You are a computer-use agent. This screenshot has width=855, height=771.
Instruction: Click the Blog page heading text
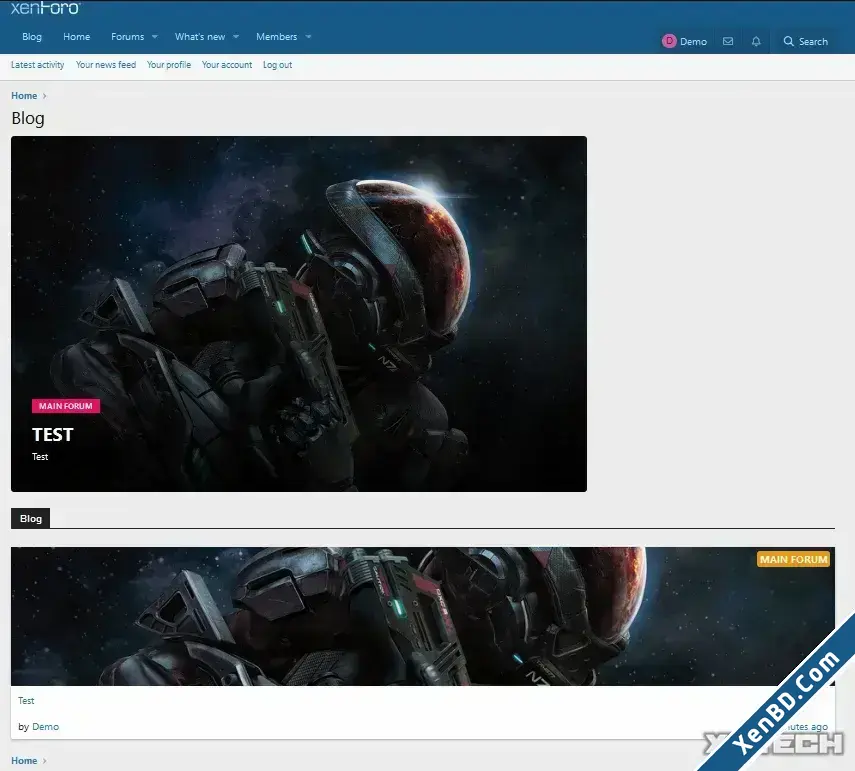[28, 118]
